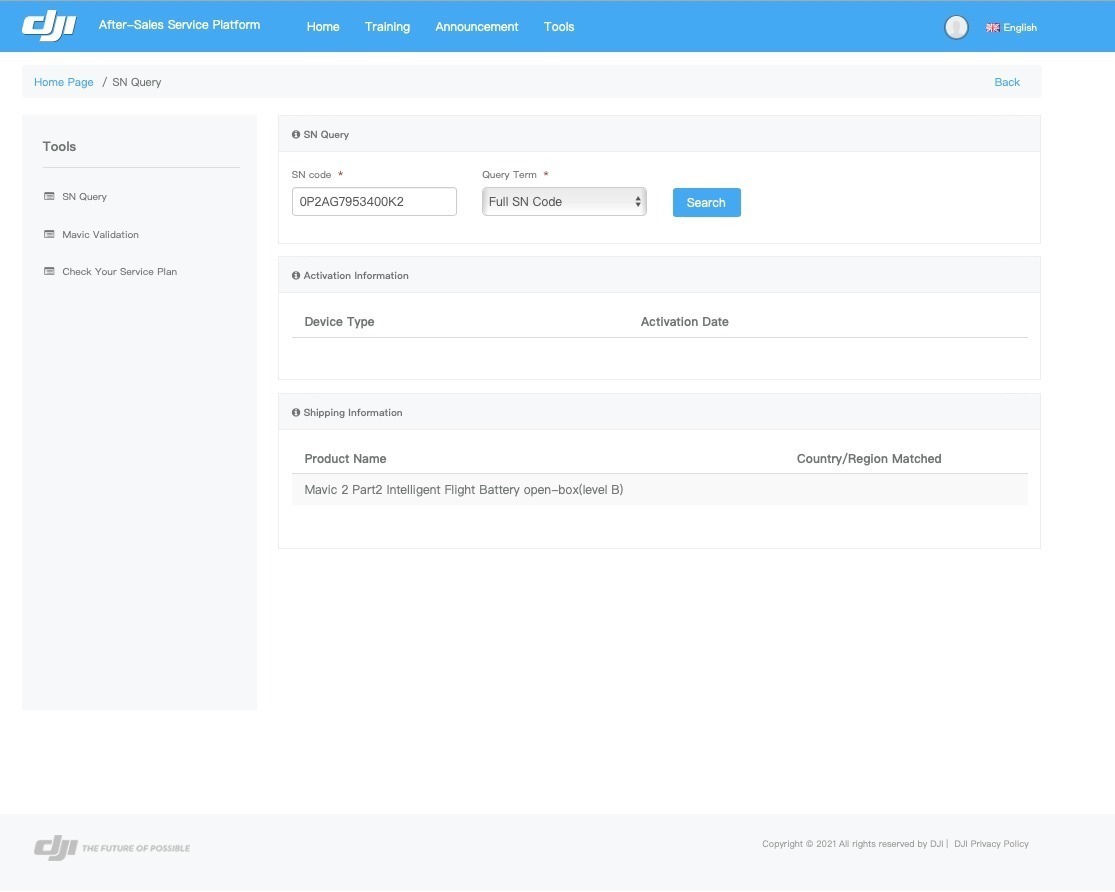Click the copyright 2021 footer text
This screenshot has height=892, width=1115.
(x=853, y=844)
